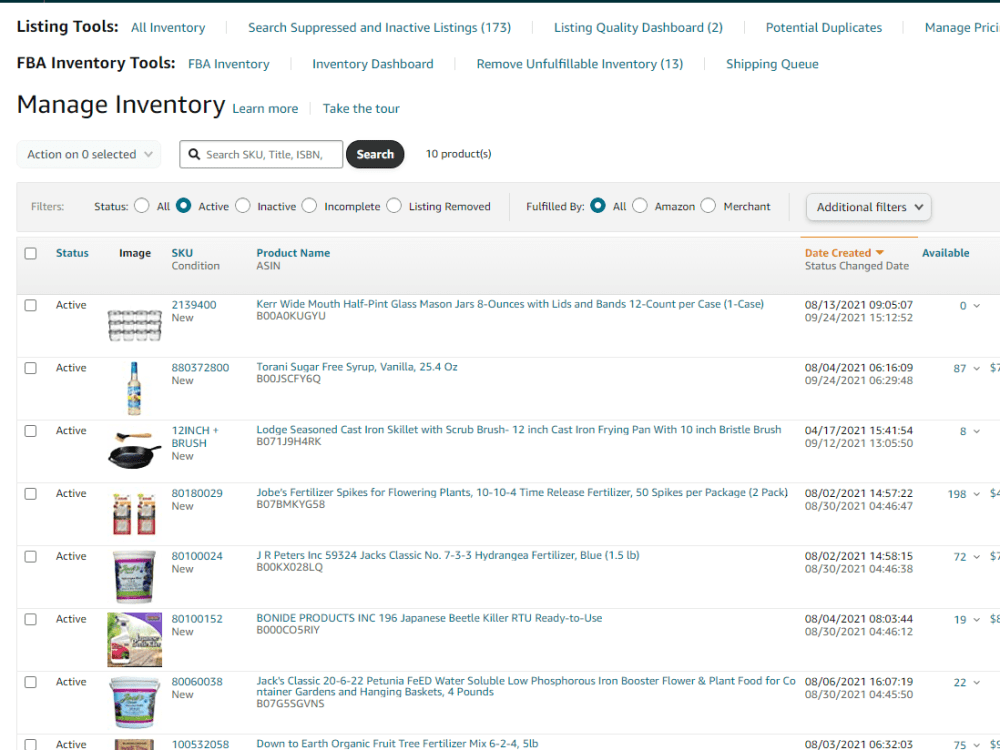This screenshot has width=1000, height=750.
Task: Open Jobe's Fertilizer Spikes product link
Action: point(522,492)
